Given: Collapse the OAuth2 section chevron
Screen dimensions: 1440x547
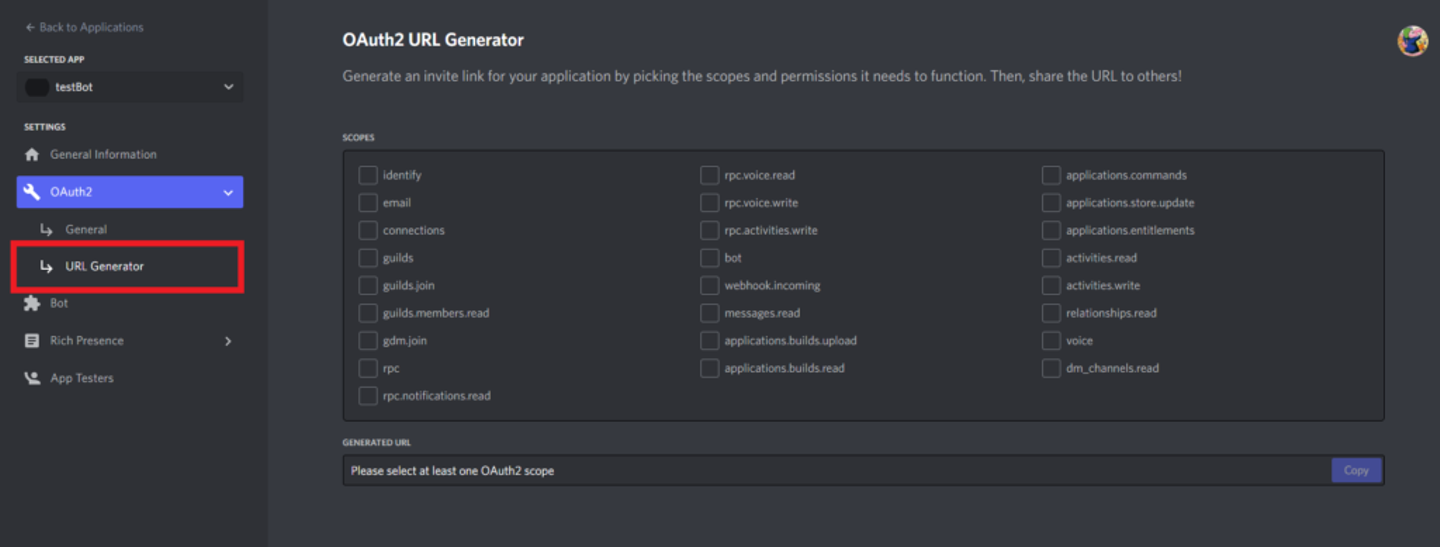Looking at the screenshot, I should 228,192.
